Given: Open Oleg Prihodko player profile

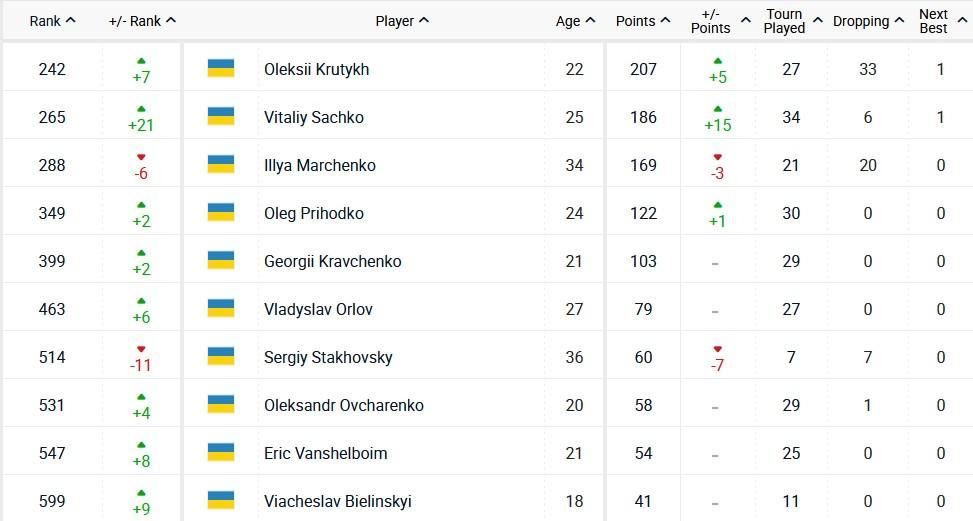Looking at the screenshot, I should pos(313,213).
